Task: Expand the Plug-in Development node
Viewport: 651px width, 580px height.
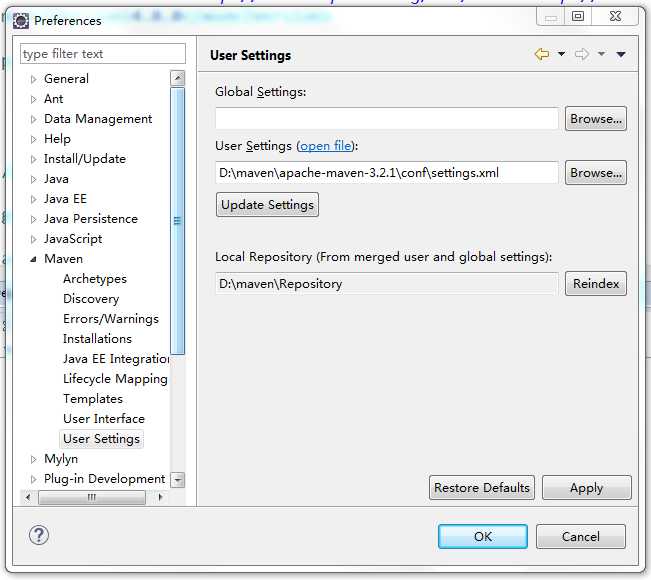Action: [34, 479]
